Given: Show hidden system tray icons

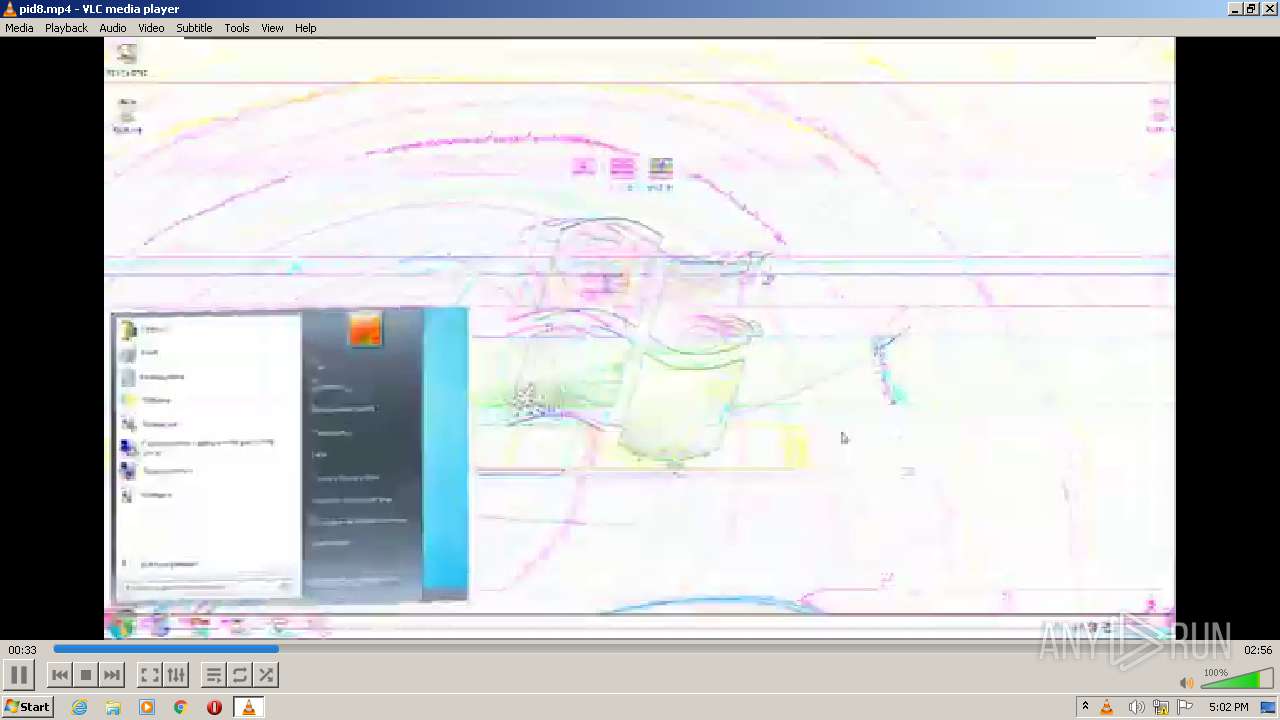Looking at the screenshot, I should tap(1085, 707).
